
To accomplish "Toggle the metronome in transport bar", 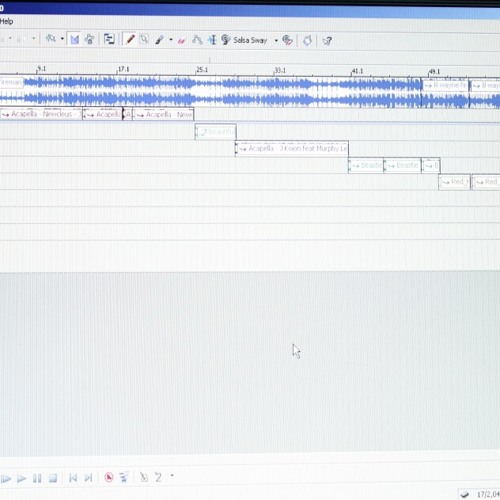I will pyautogui.click(x=144, y=477).
